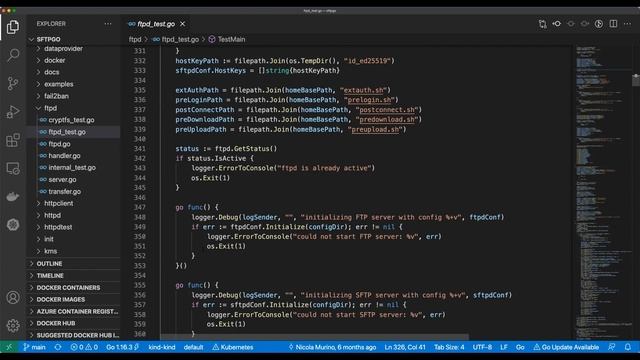The image size is (640, 360).
Task: Expand the DOCKER IMAGES section
Action: pyautogui.click(x=73, y=300)
